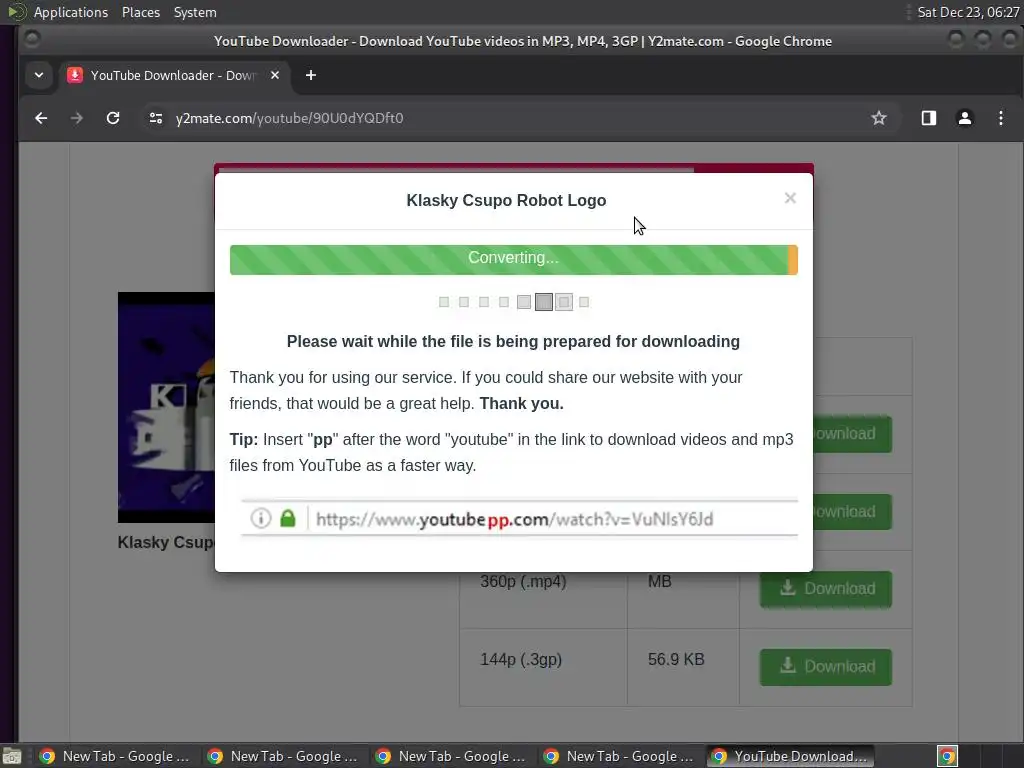Switch to fourth New Tab taskbar window
The image size is (1024, 768).
click(618, 756)
